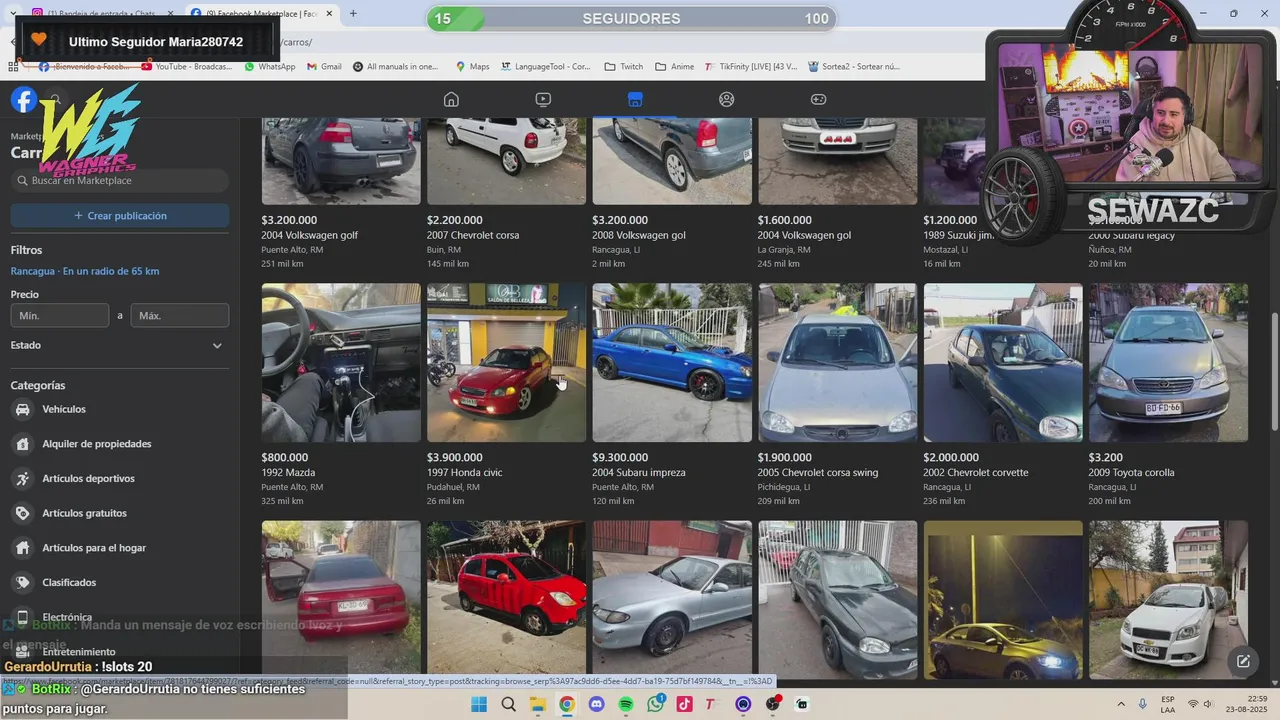The width and height of the screenshot is (1280, 720).
Task: Click the Facebook logo
Action: point(24,99)
